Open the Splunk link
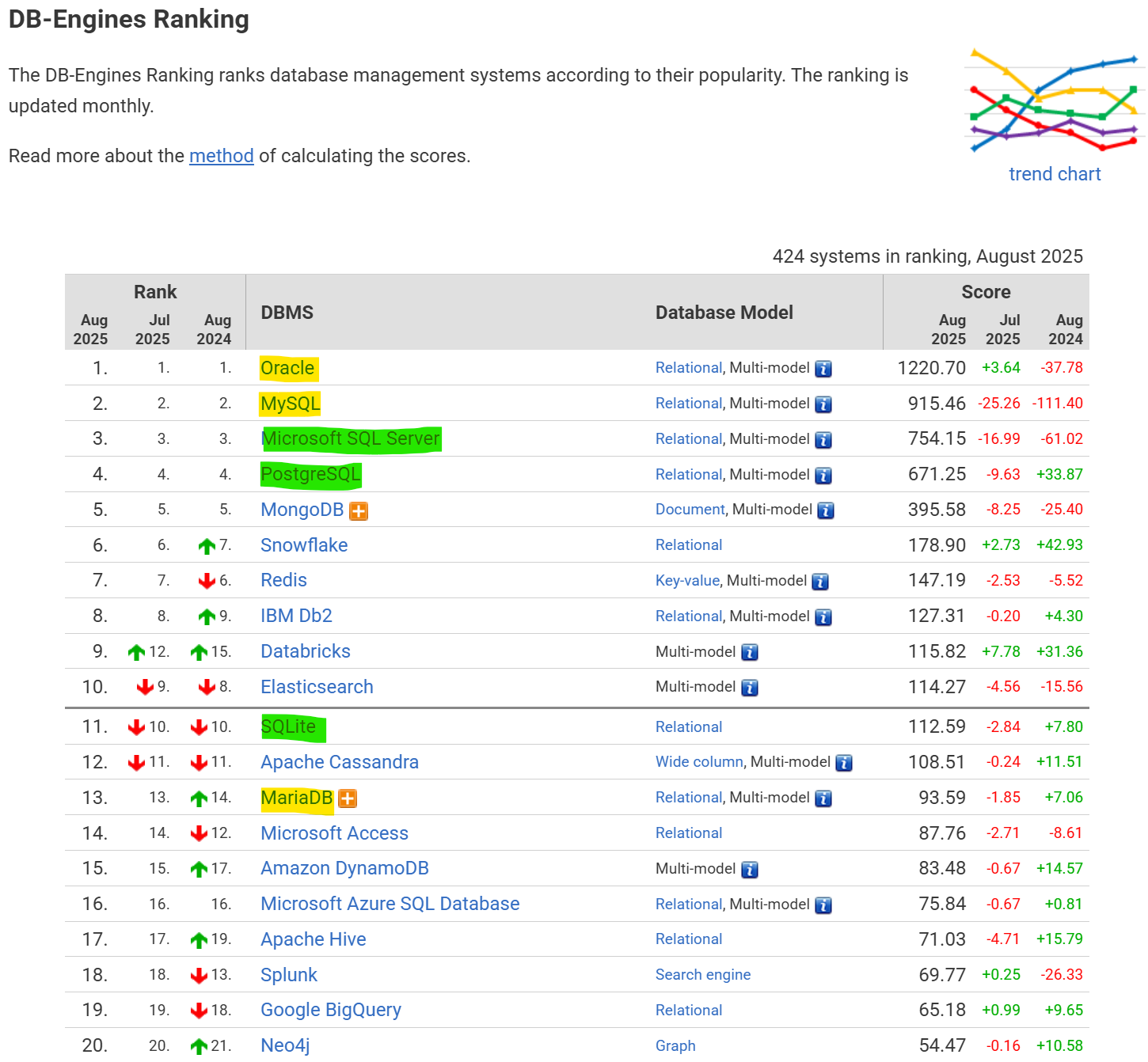This screenshot has height=1062, width=1148. tap(289, 975)
